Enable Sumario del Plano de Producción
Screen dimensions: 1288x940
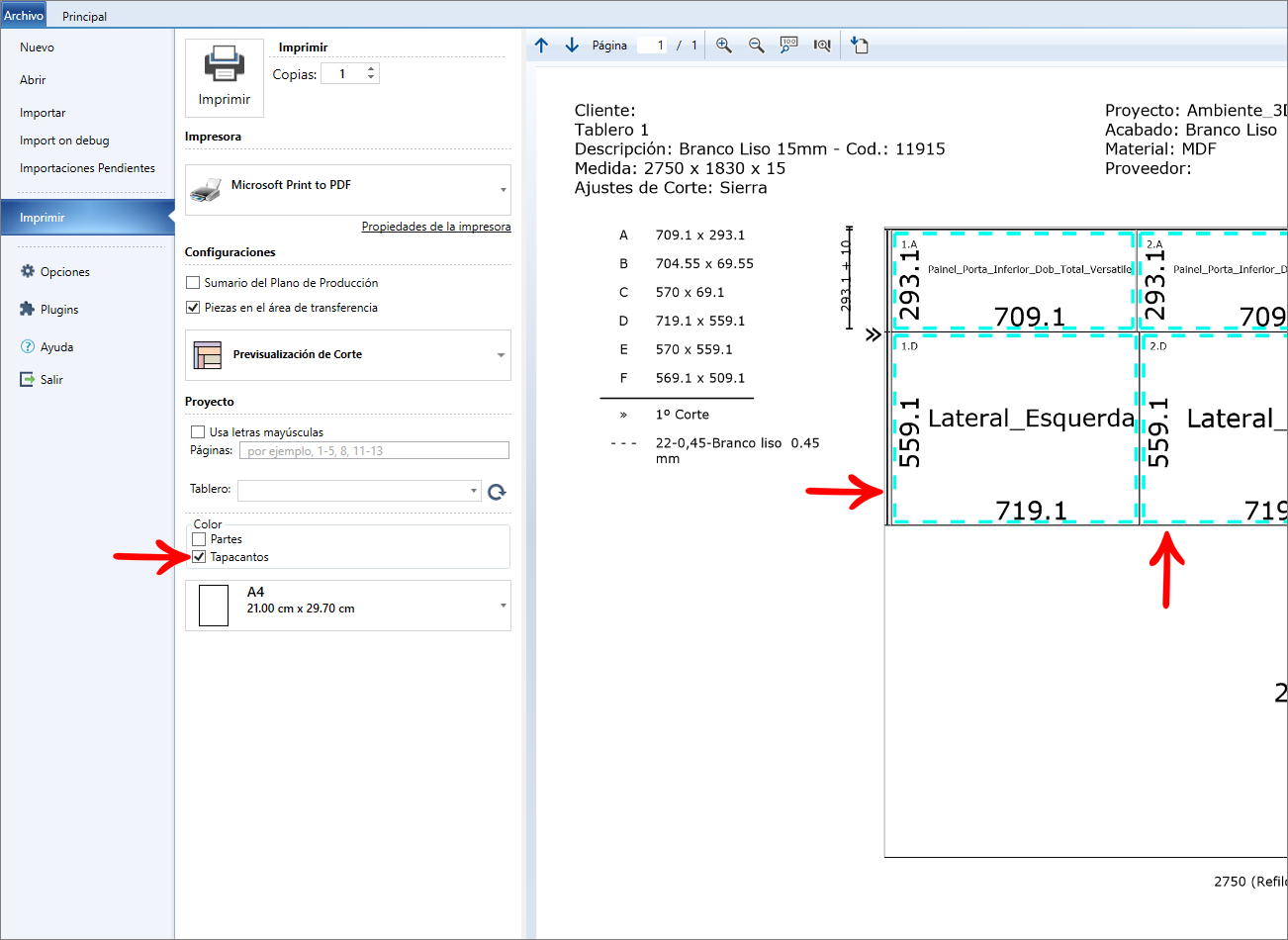[193, 283]
